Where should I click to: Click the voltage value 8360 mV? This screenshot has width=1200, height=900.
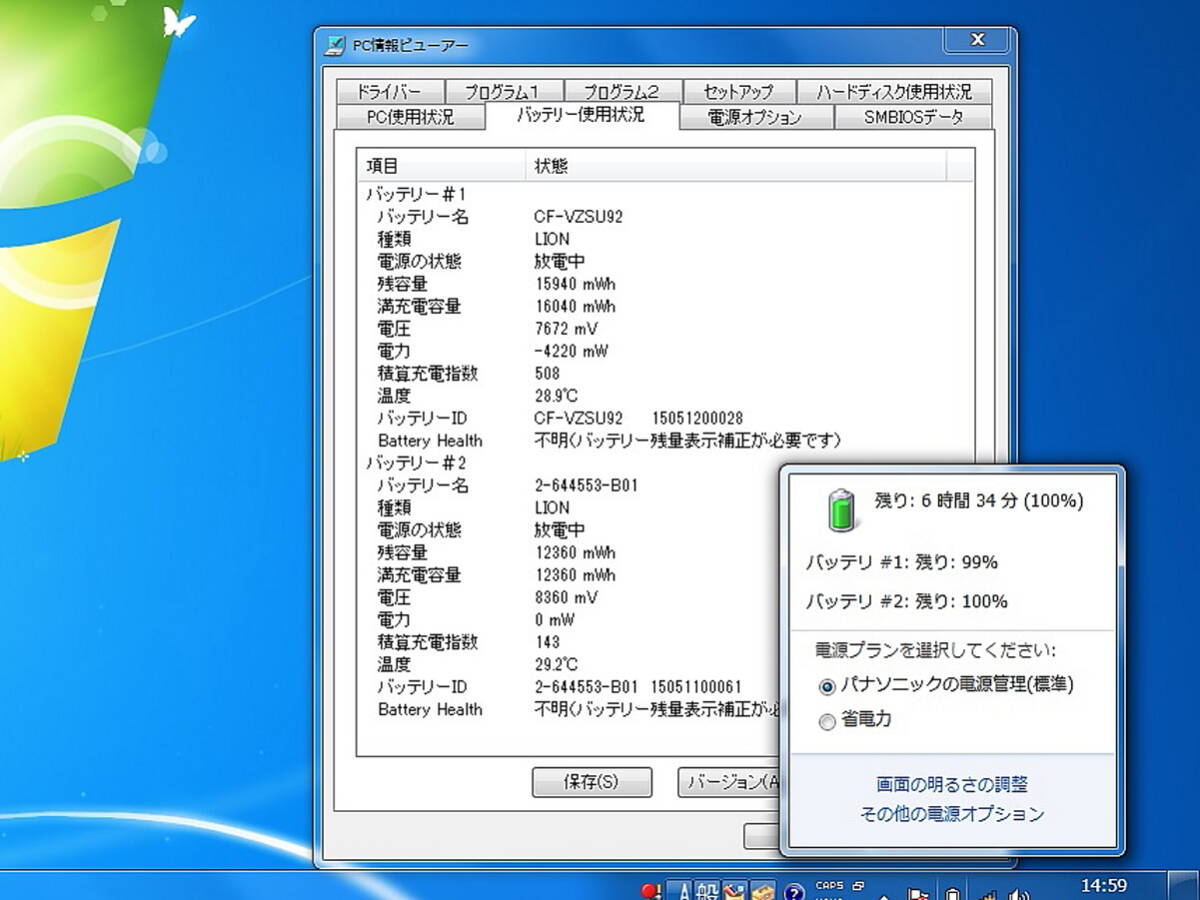coord(567,597)
